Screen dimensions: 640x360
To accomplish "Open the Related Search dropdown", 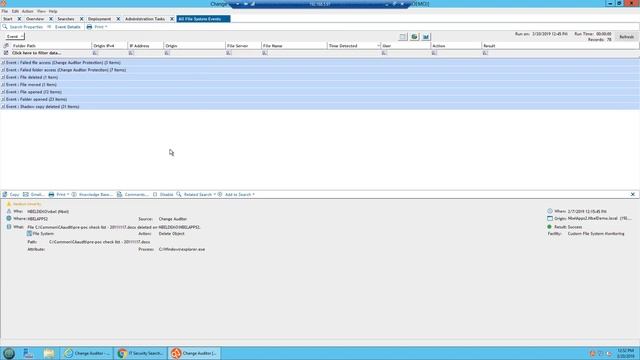I will click(196, 195).
